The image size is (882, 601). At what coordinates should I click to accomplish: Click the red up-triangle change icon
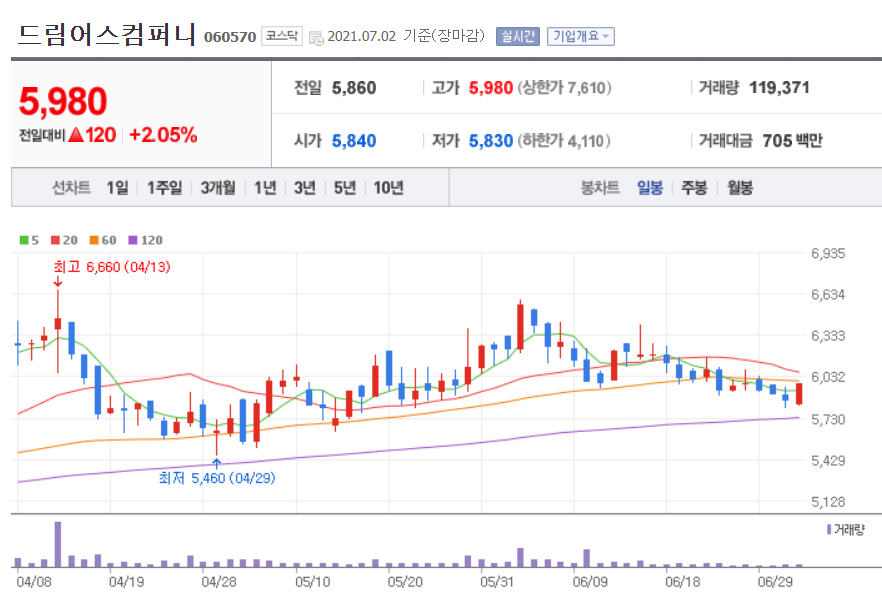tap(76, 135)
